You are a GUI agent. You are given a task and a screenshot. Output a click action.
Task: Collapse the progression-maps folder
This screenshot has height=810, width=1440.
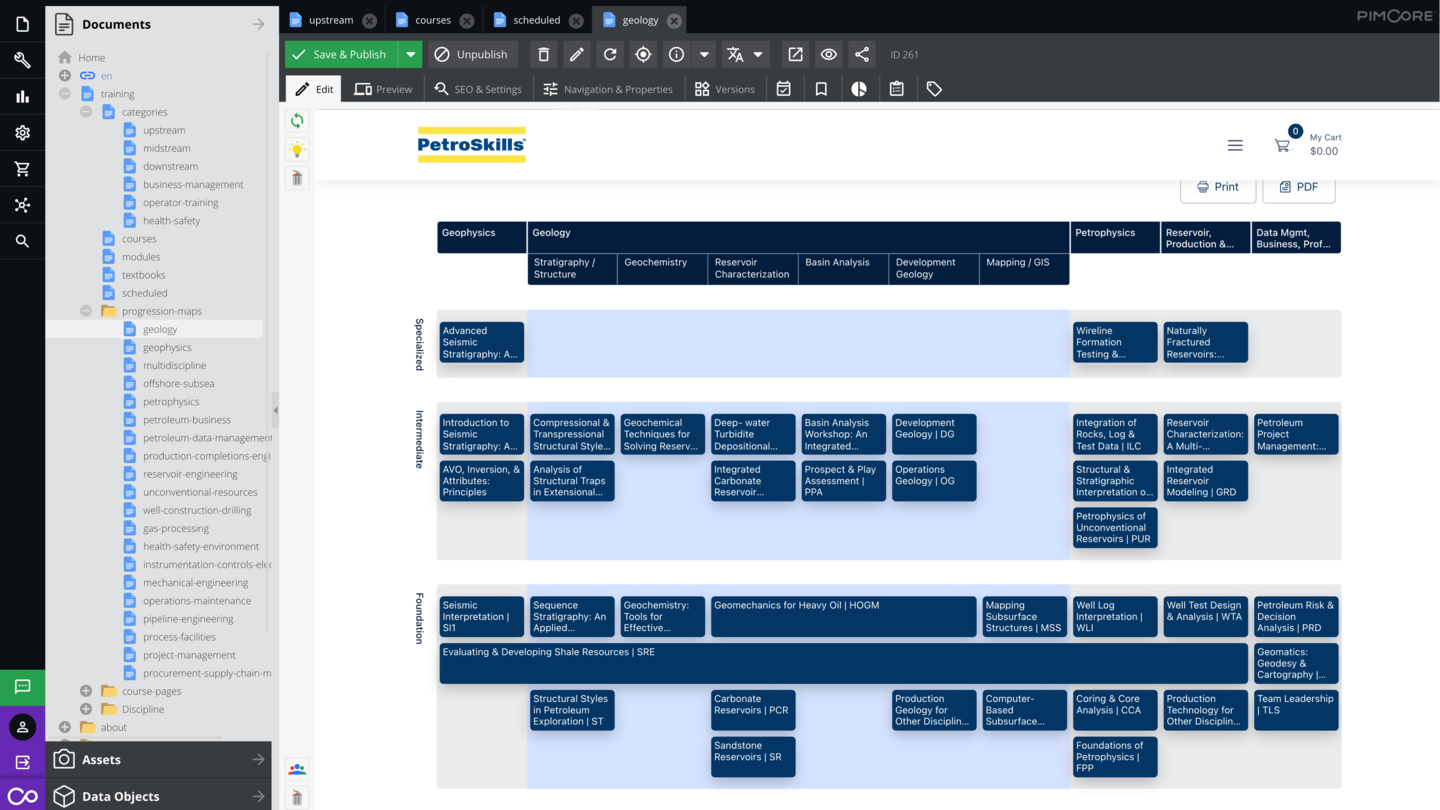point(86,311)
